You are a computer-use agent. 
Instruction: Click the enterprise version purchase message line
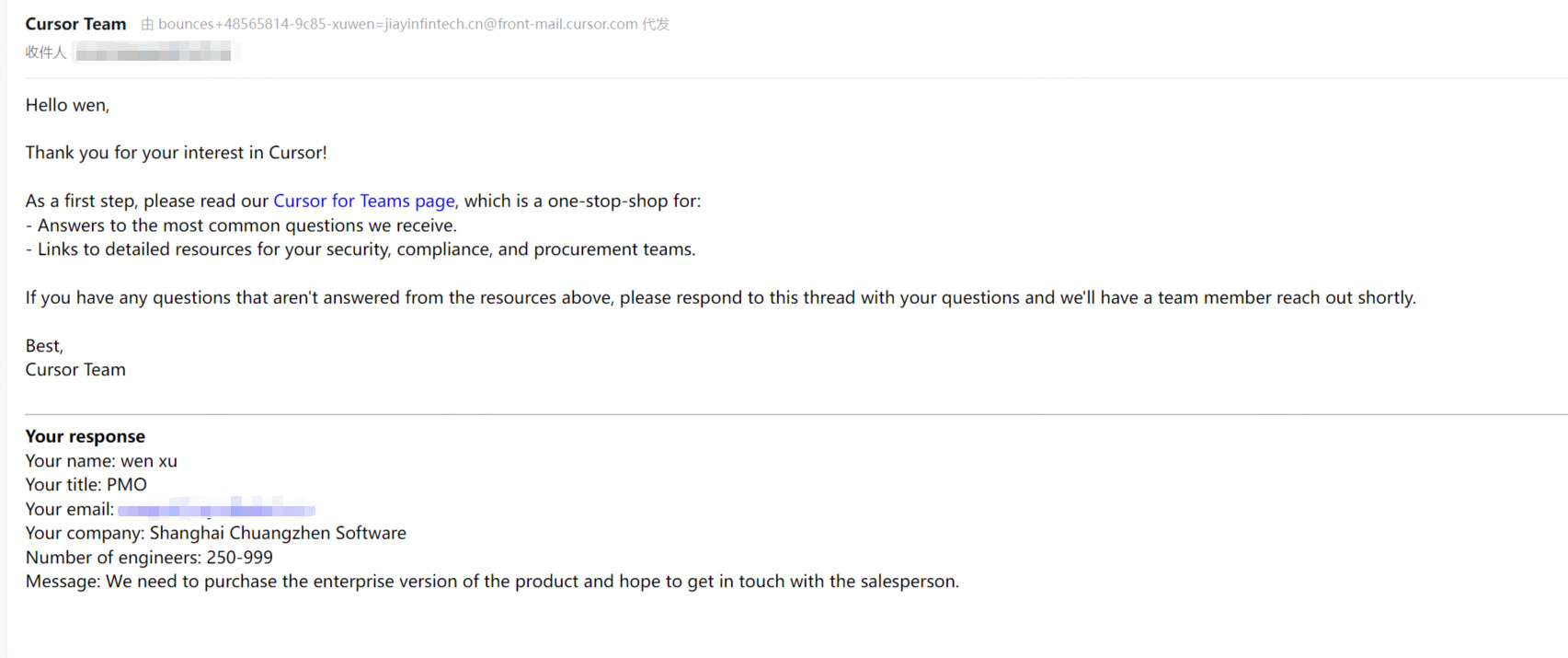(x=492, y=582)
